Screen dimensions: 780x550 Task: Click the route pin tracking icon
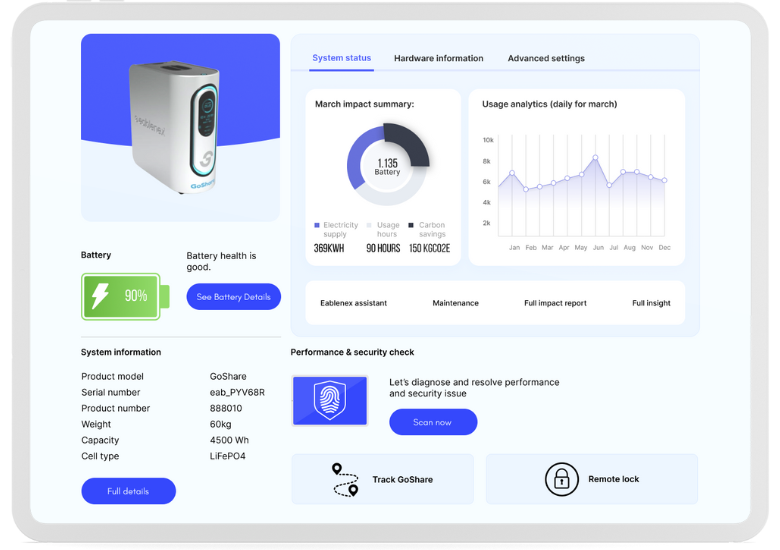click(345, 479)
